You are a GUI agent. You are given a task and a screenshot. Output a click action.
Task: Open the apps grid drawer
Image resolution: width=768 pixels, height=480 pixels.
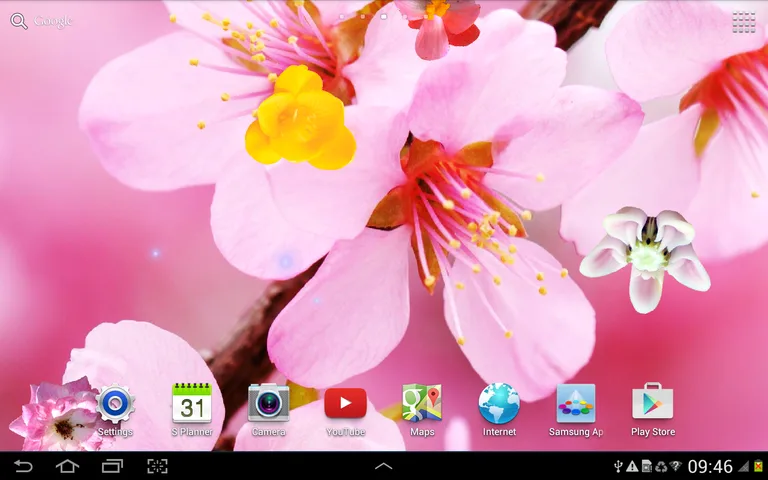pyautogui.click(x=744, y=22)
